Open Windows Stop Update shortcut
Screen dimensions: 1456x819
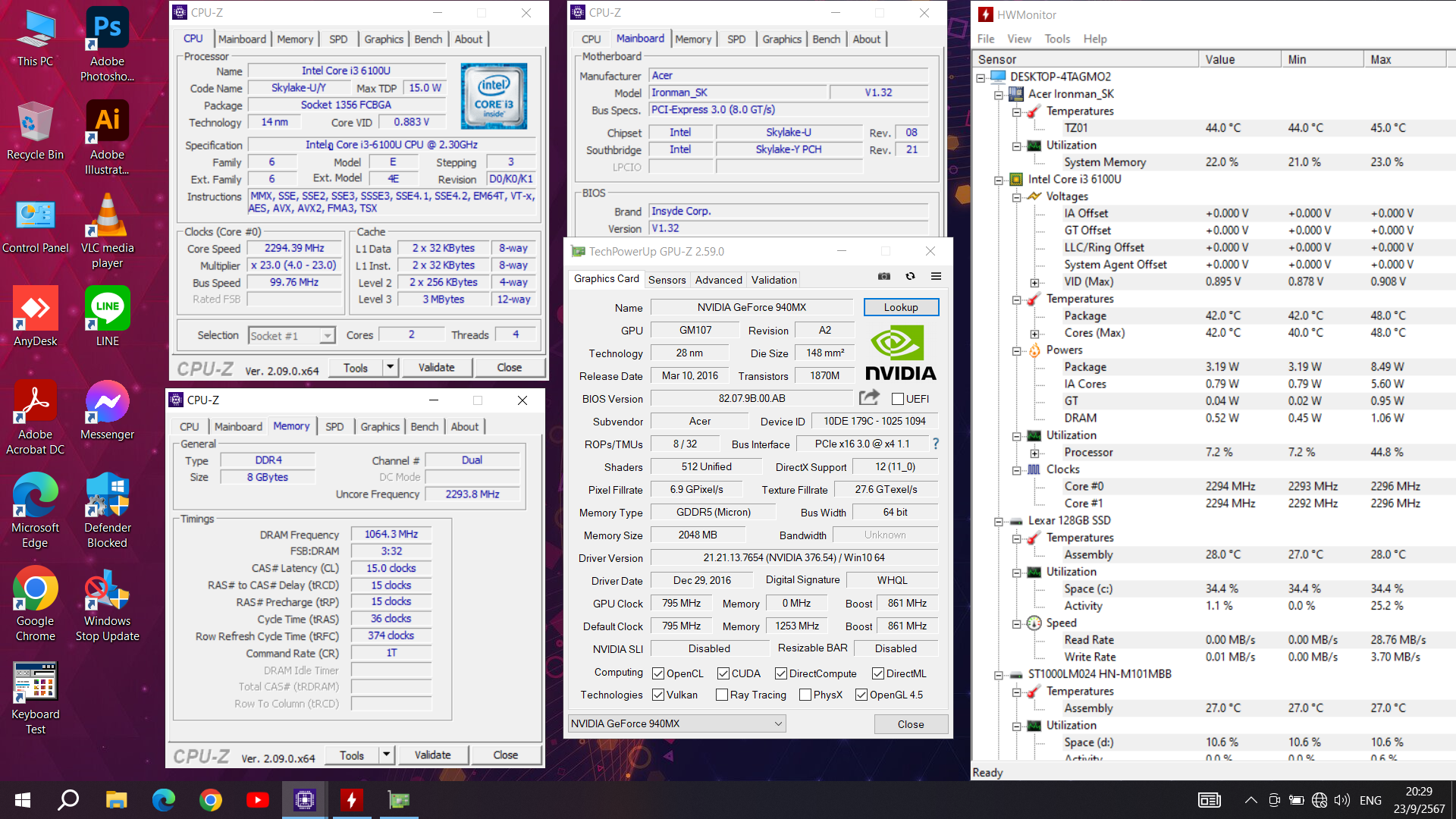click(x=107, y=604)
